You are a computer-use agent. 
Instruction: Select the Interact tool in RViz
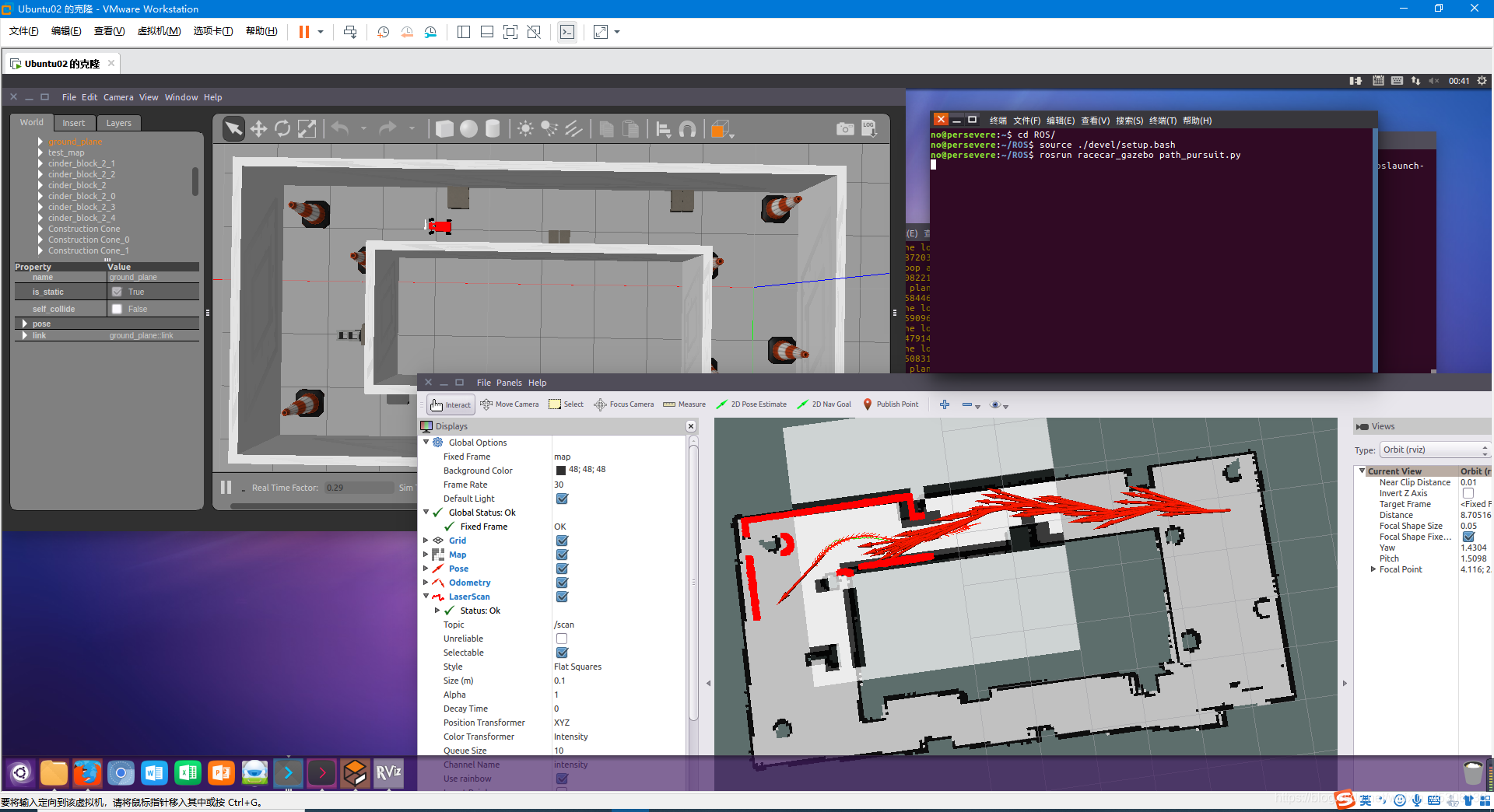pyautogui.click(x=451, y=404)
